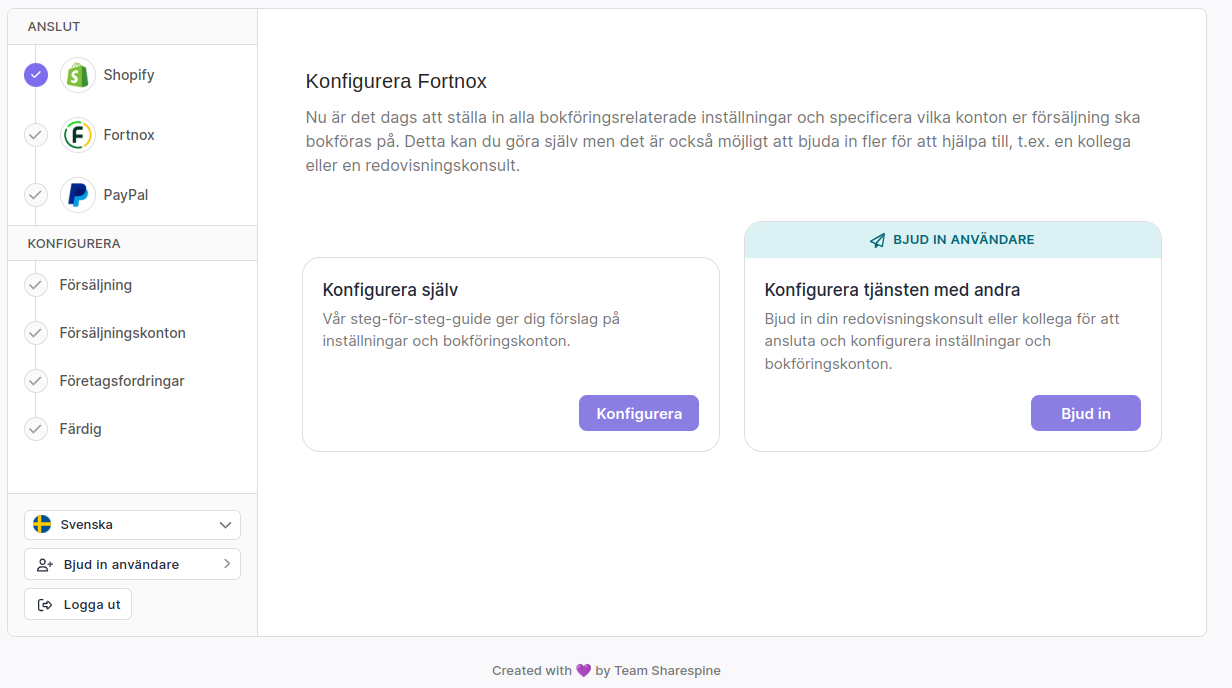1232x688 pixels.
Task: Click the purple heart in footer
Action: [584, 671]
